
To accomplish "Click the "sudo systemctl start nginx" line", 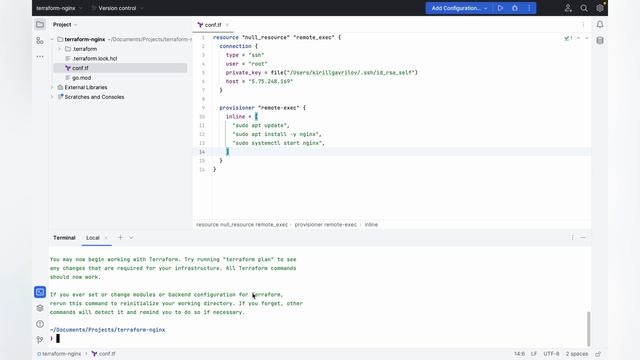I will (x=279, y=143).
